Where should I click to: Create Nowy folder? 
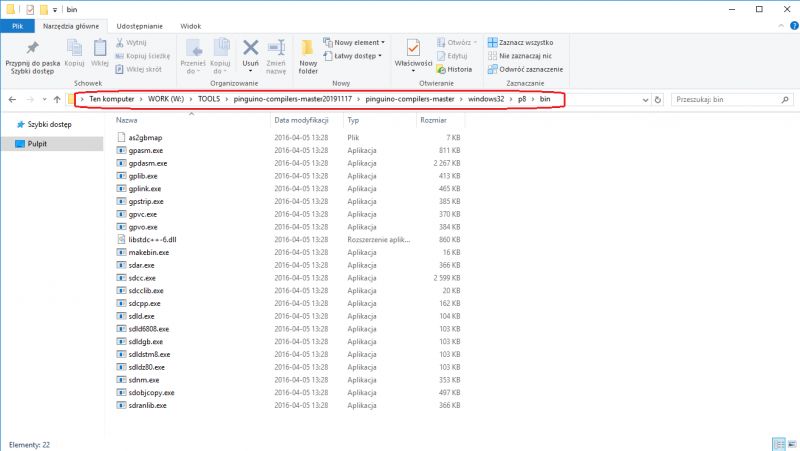[x=308, y=57]
